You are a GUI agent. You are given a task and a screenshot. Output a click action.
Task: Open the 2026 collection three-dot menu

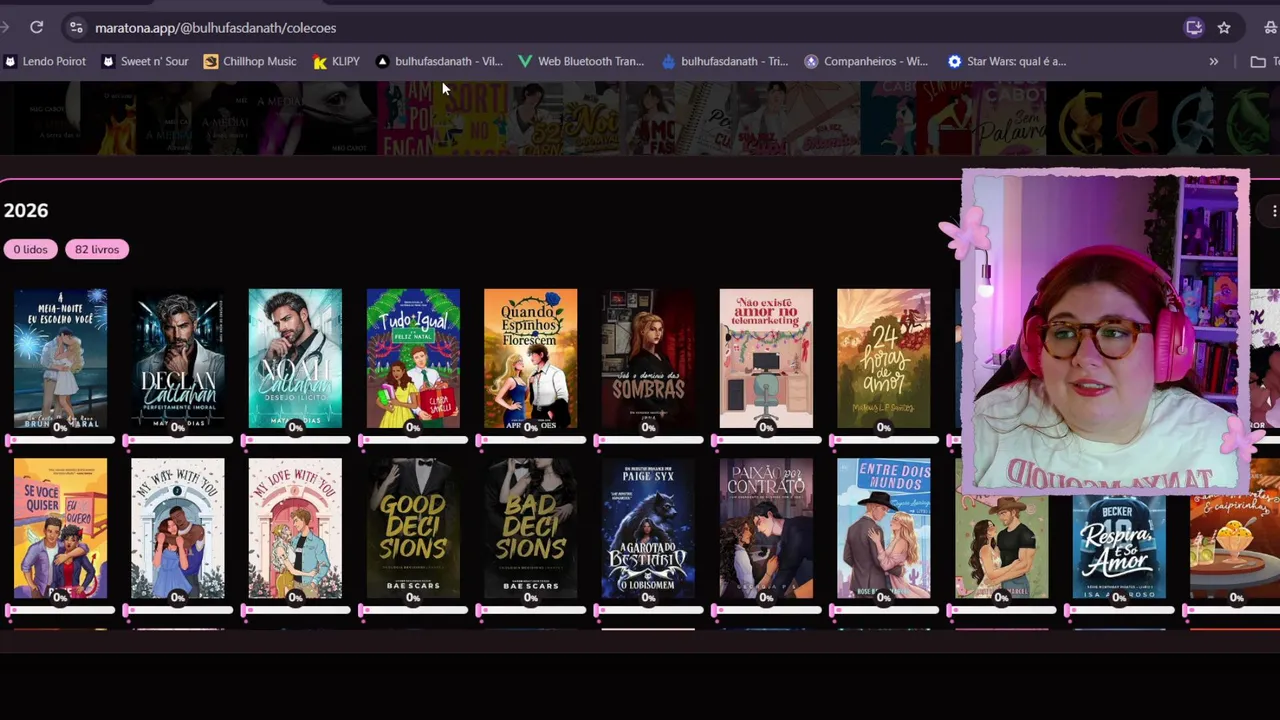(1274, 211)
